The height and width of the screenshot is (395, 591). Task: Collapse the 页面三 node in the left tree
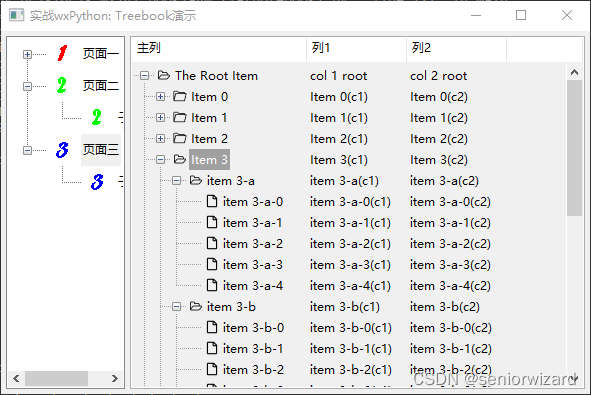(x=27, y=150)
